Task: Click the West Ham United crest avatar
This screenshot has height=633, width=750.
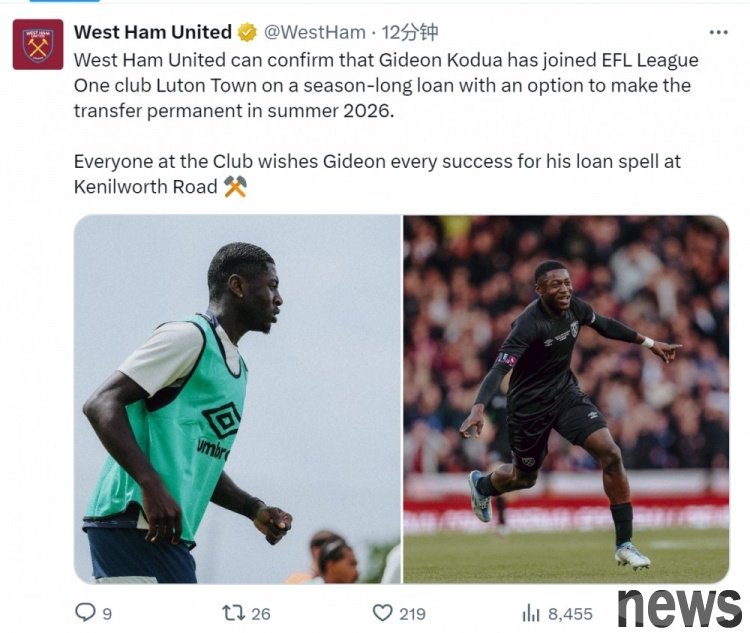Action: pyautogui.click(x=38, y=44)
